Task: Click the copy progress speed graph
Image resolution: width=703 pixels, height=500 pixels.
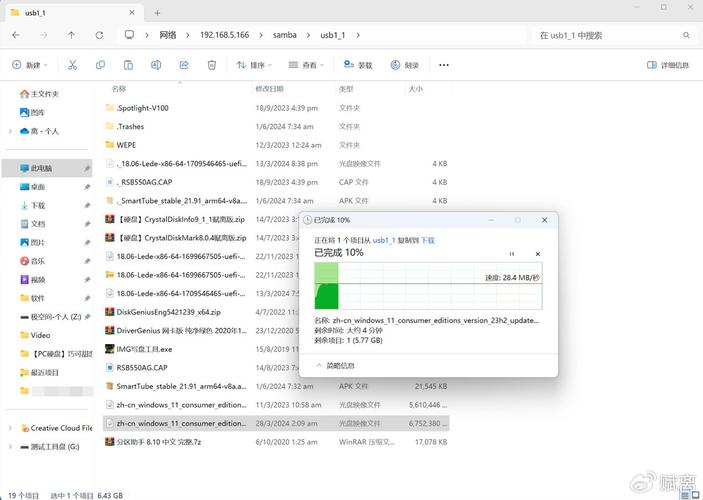Action: tap(428, 286)
